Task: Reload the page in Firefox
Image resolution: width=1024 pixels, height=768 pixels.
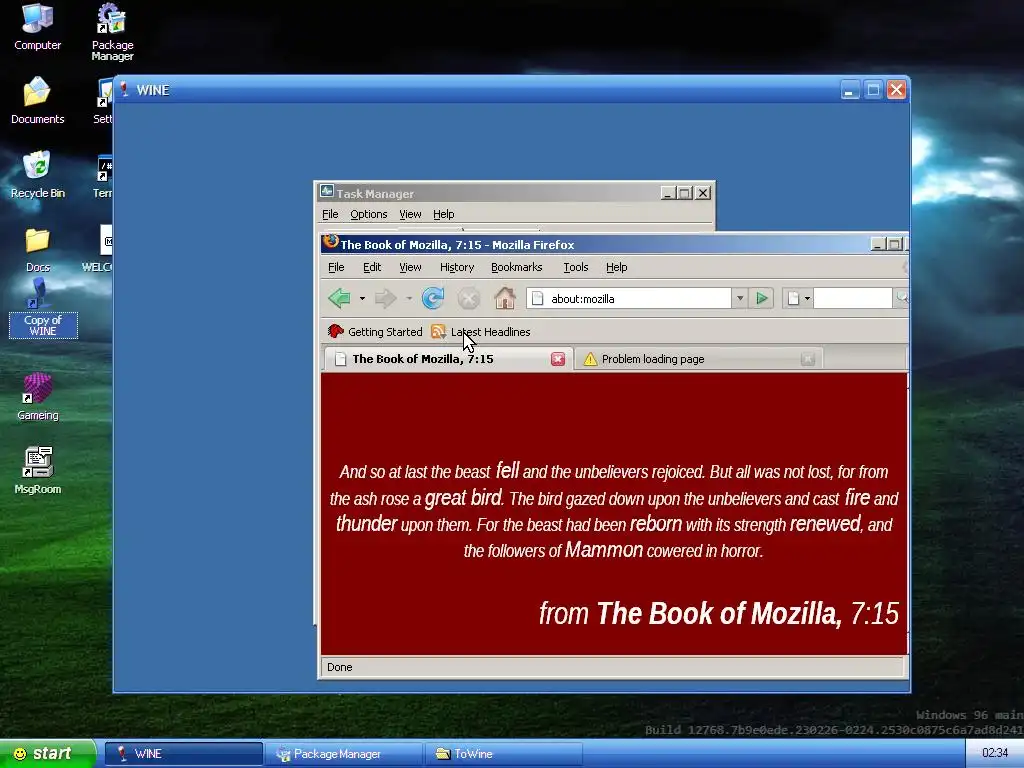Action: [x=432, y=298]
